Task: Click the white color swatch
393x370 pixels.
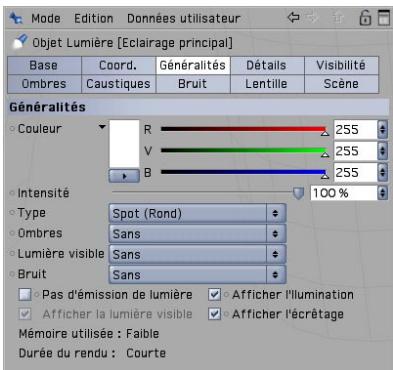Action: coord(124,144)
